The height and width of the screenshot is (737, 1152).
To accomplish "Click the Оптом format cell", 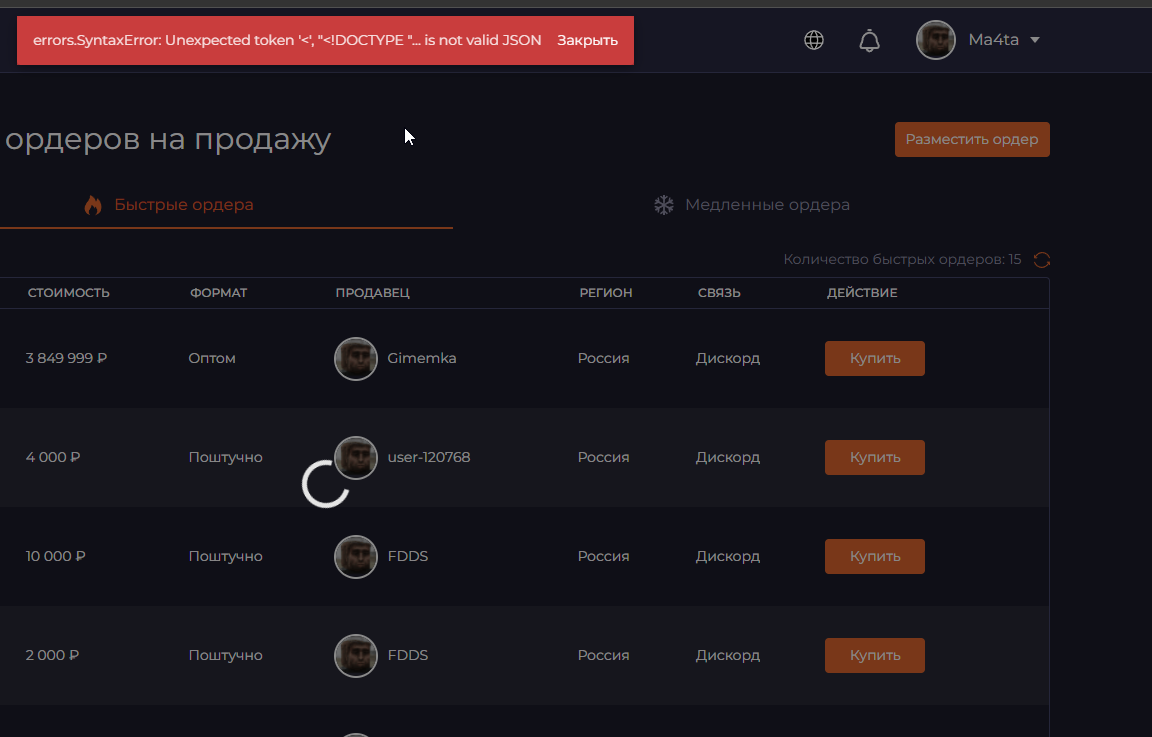I will tap(212, 359).
